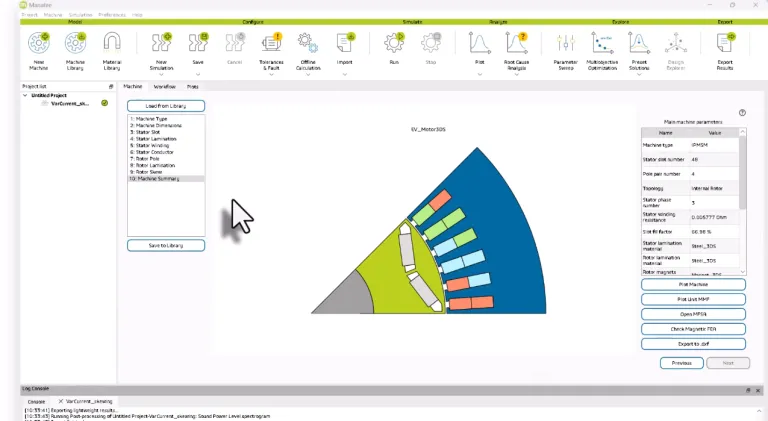Open Multiobjective Optimization
Screen dimensions: 768x421
[x=602, y=43]
